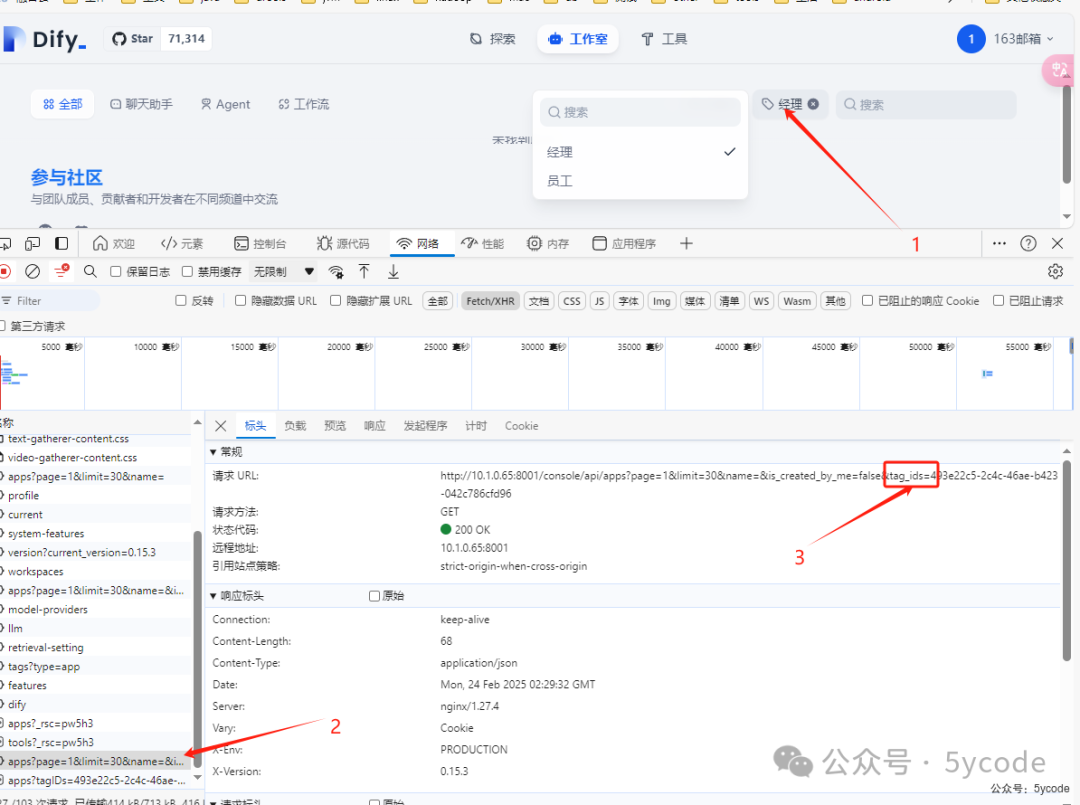Screen dimensions: 1080x805
Task: Check the 隐藏数据 URL checkbox
Action: pyautogui.click(x=241, y=301)
